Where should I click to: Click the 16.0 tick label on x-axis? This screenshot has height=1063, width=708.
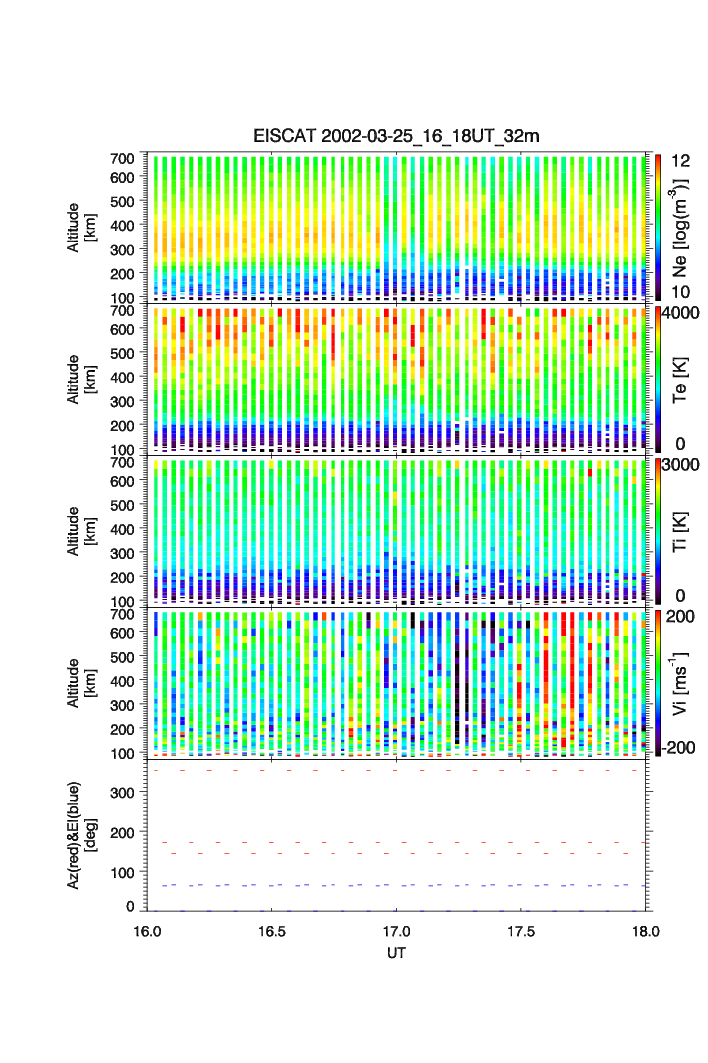tap(147, 929)
